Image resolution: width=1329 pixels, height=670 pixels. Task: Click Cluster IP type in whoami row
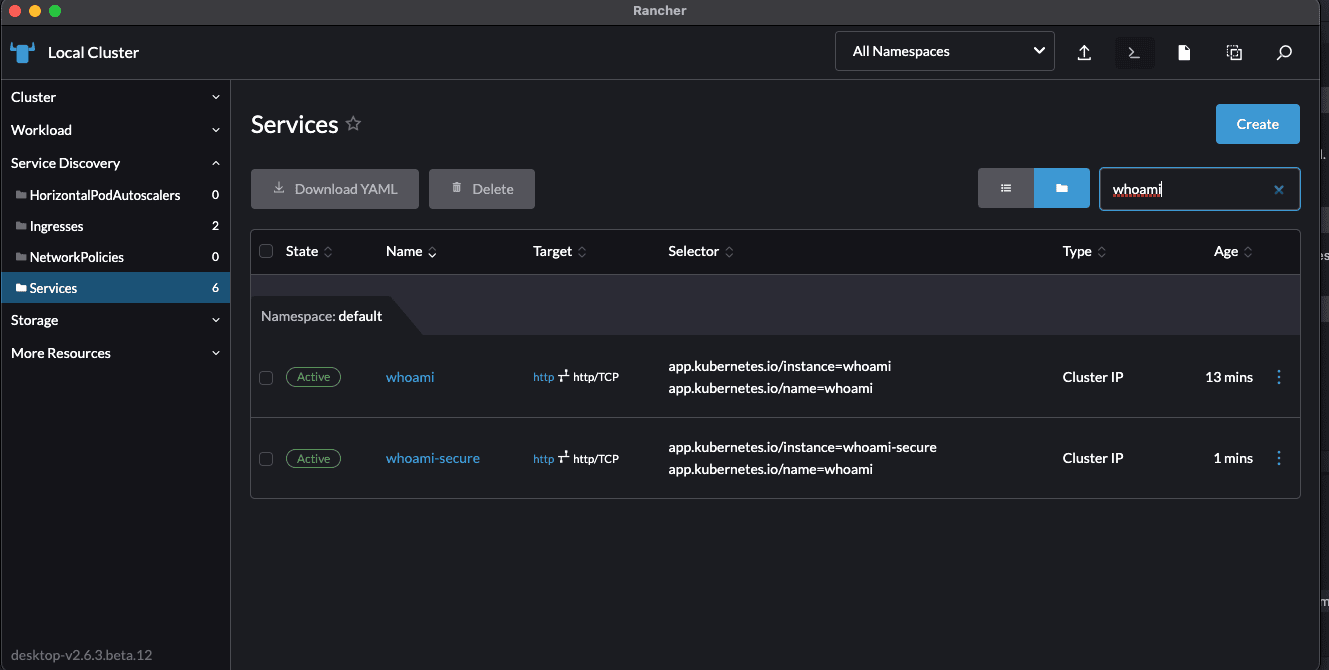(1092, 377)
